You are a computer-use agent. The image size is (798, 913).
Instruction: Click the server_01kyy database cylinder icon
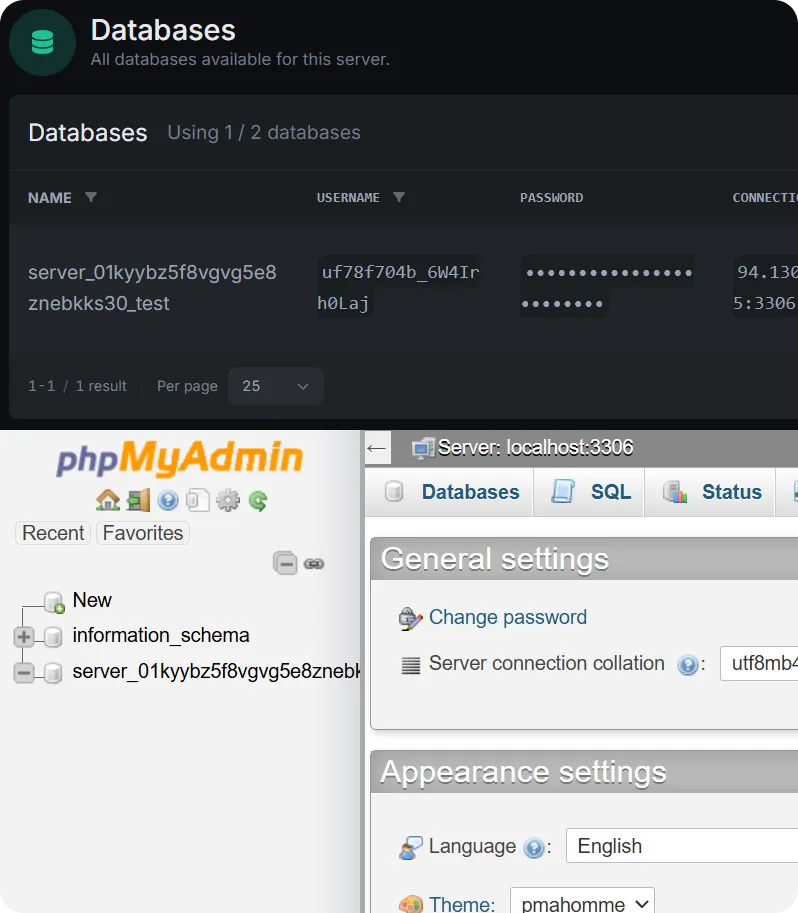click(53, 673)
